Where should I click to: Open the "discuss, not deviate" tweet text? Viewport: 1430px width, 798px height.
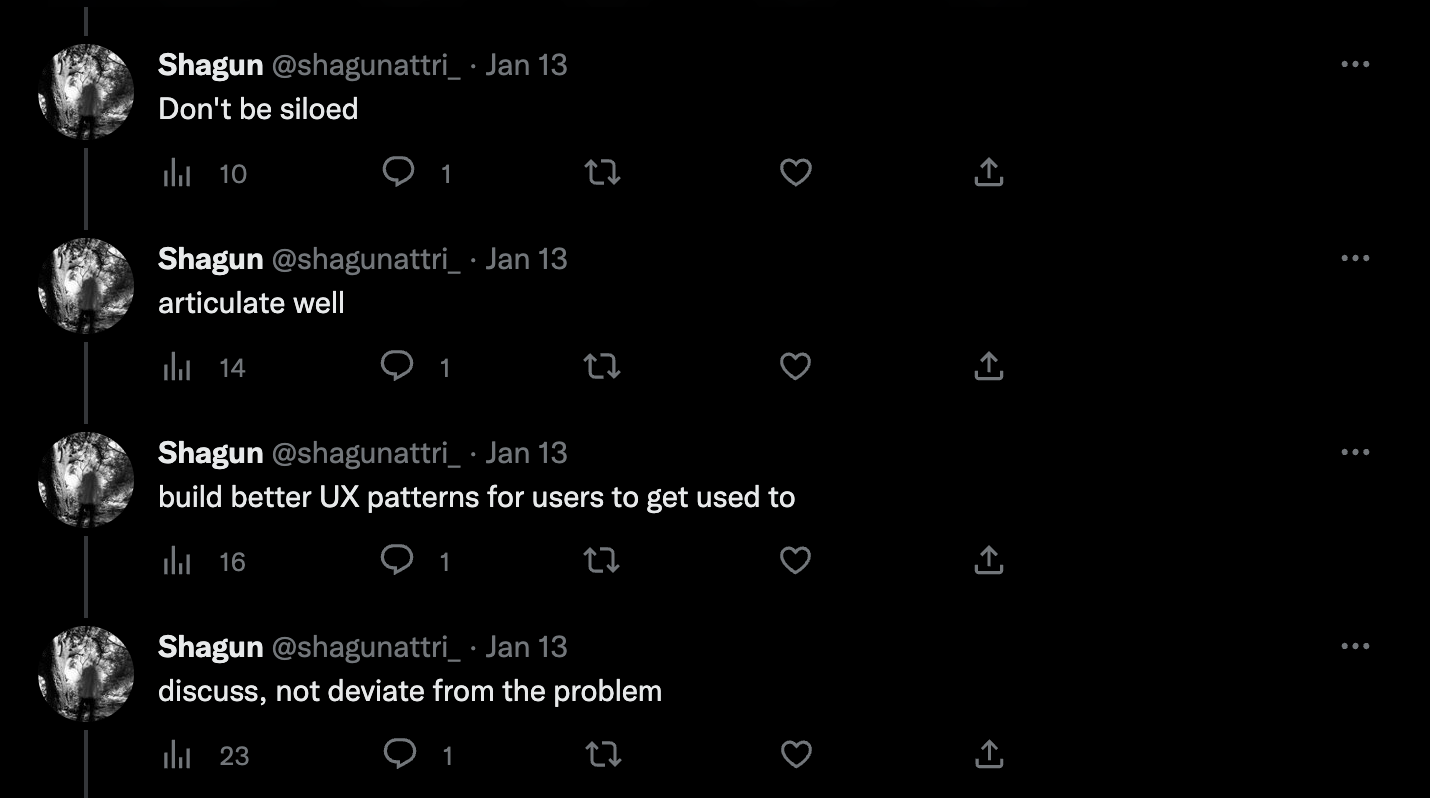click(410, 690)
